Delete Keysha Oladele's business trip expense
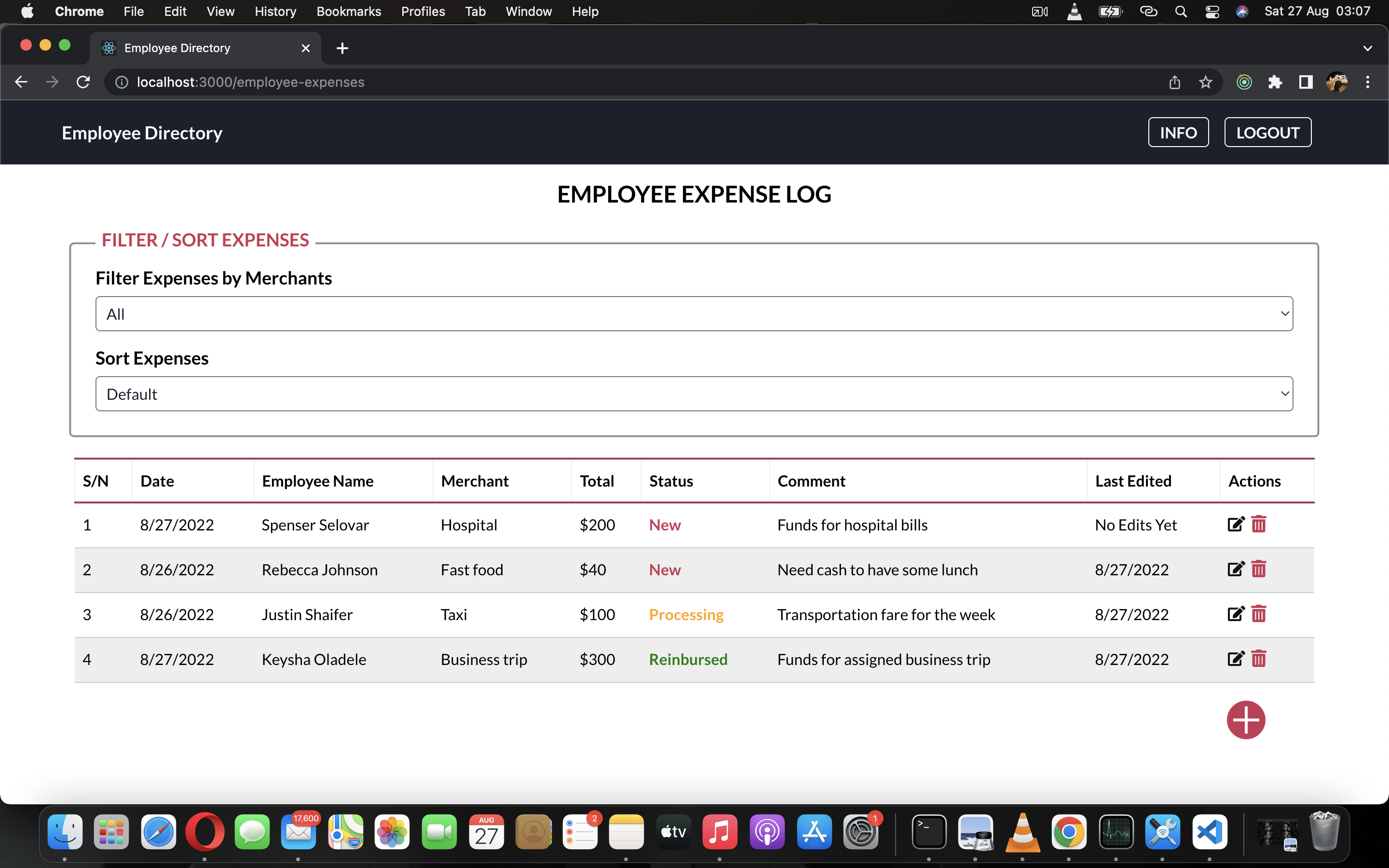This screenshot has height=868, width=1389. click(x=1259, y=658)
